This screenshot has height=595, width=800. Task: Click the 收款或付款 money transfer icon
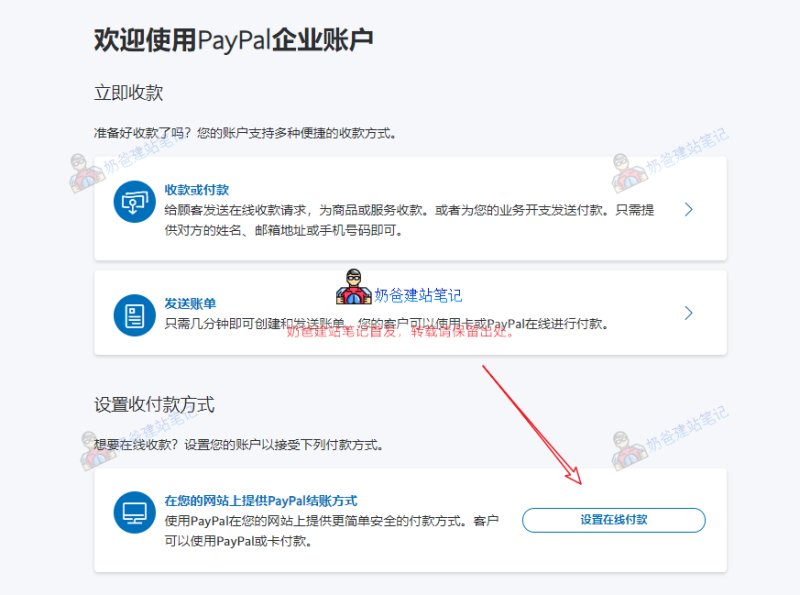(134, 202)
